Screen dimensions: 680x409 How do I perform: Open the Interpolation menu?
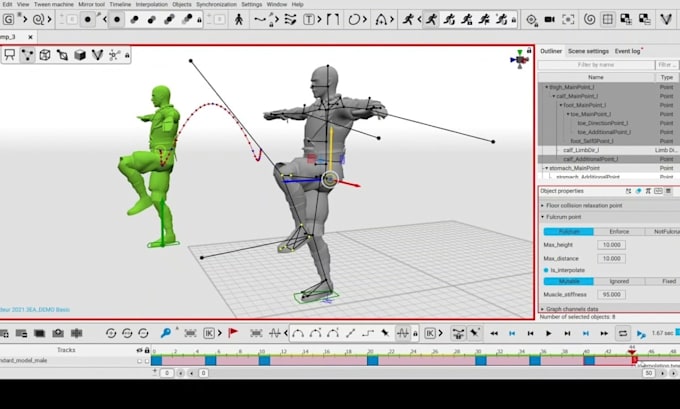coord(151,4)
